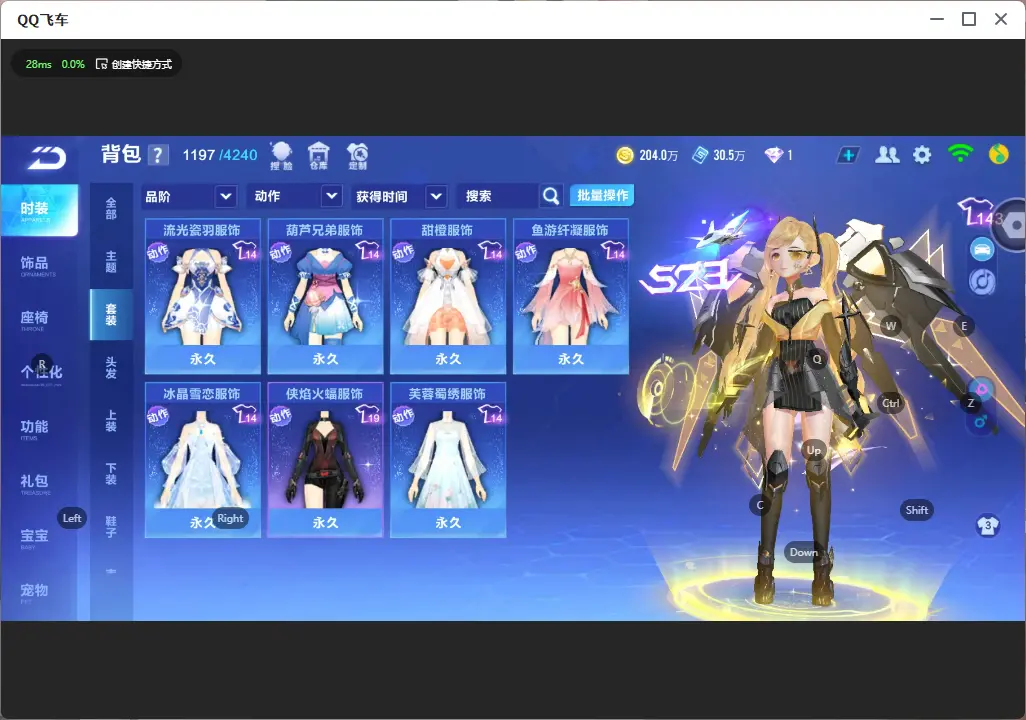Open the 背包 help question mark
This screenshot has width=1026, height=720.
[158, 155]
